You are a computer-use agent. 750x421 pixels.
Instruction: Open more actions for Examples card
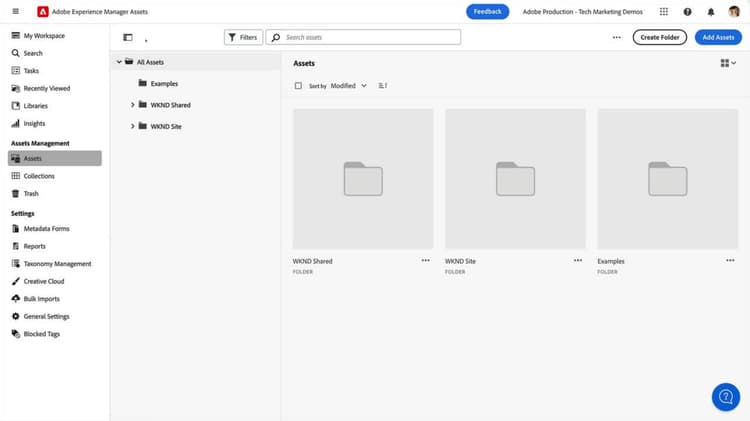pos(730,261)
